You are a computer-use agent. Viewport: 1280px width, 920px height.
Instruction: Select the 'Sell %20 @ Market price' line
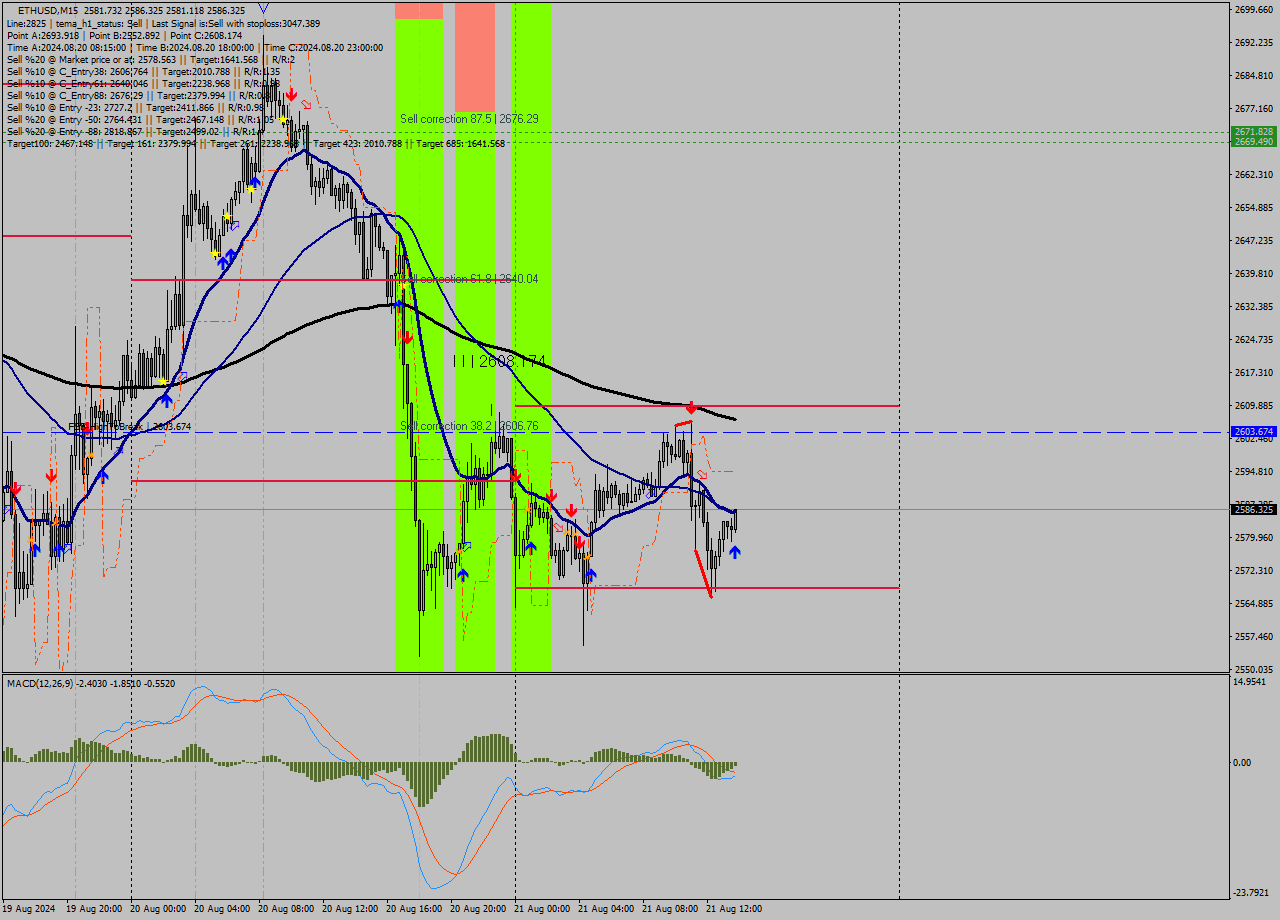pos(151,59)
